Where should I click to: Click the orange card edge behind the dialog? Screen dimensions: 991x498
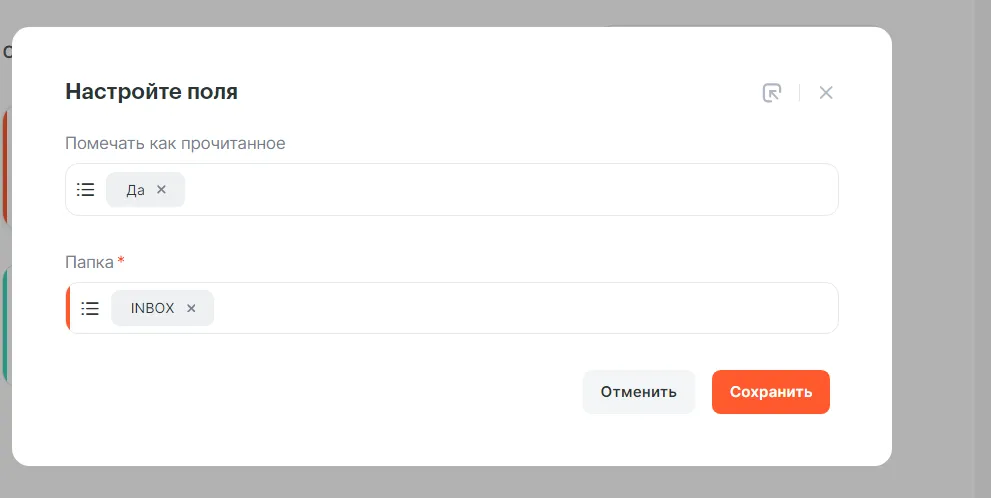pyautogui.click(x=5, y=165)
